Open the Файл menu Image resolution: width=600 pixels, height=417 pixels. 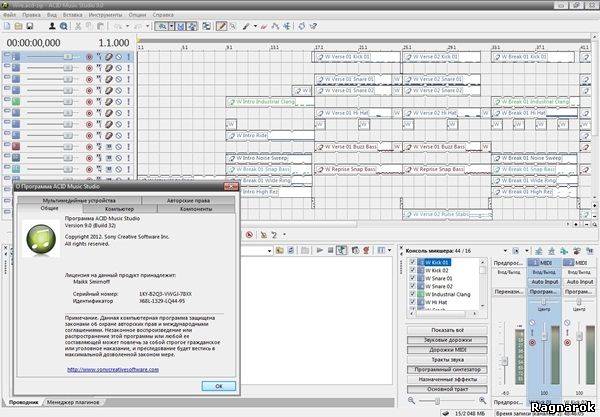click(x=10, y=15)
